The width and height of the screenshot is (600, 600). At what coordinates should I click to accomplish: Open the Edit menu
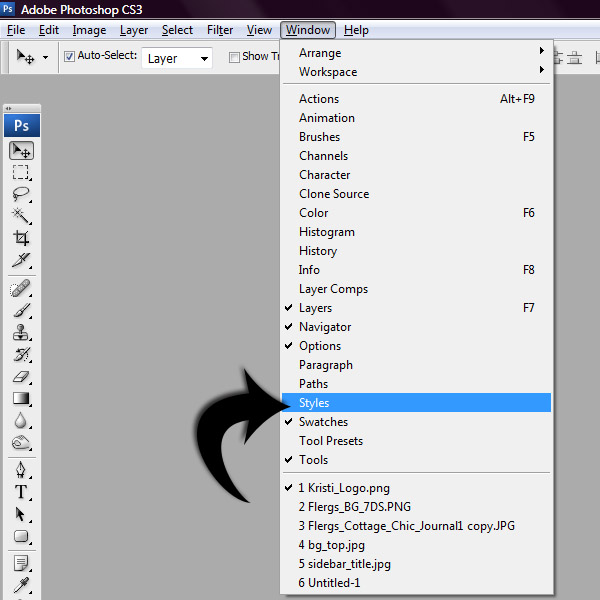click(49, 30)
